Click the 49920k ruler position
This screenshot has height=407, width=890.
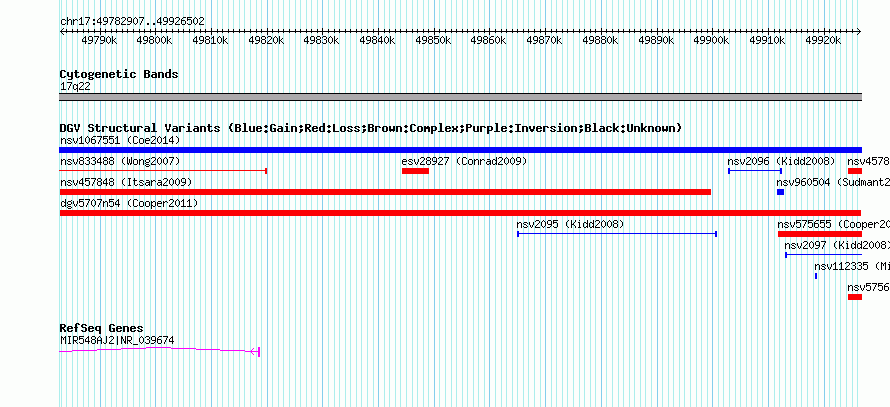[825, 40]
